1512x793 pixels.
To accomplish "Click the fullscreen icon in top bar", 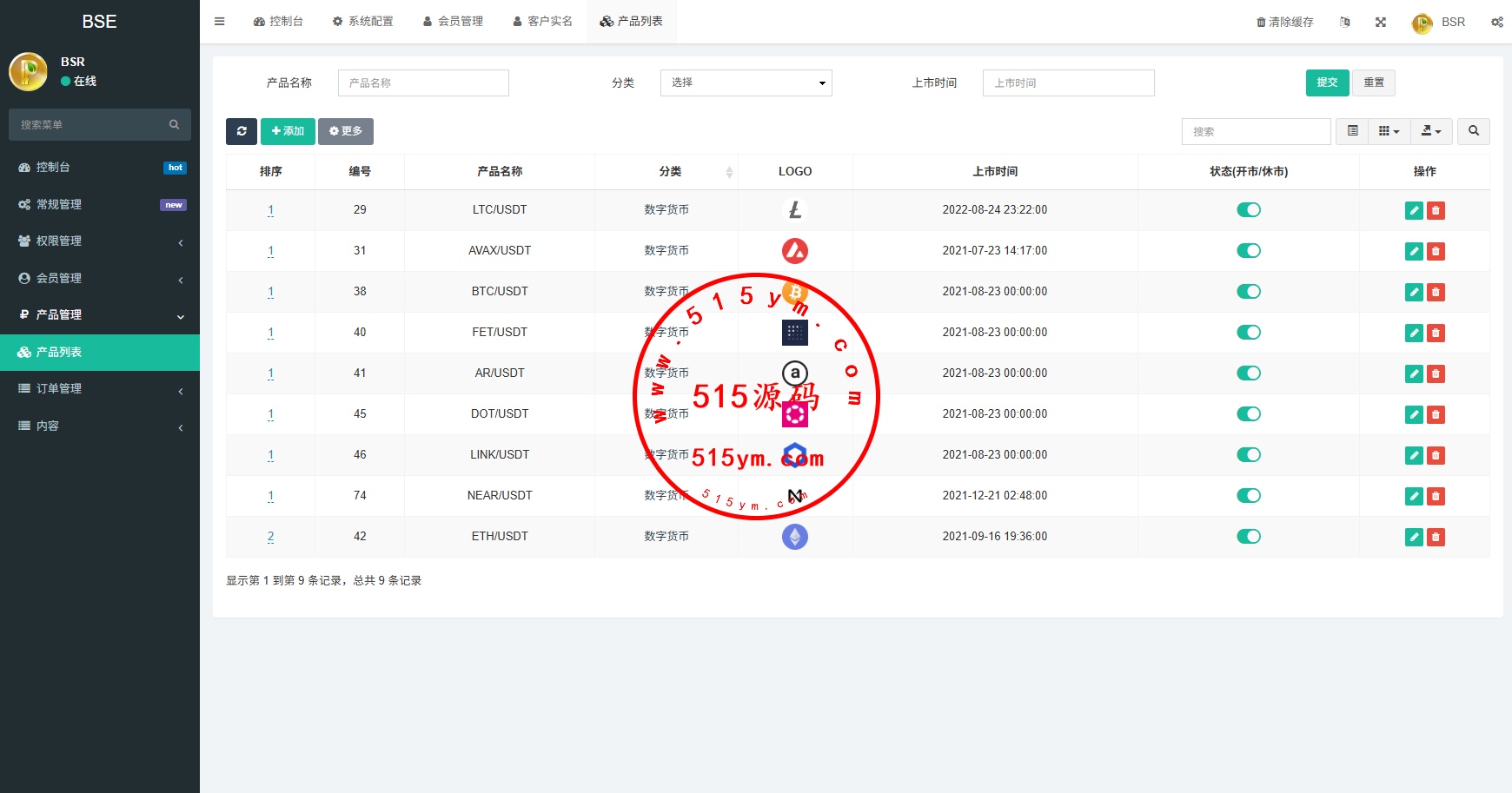I will [1380, 22].
